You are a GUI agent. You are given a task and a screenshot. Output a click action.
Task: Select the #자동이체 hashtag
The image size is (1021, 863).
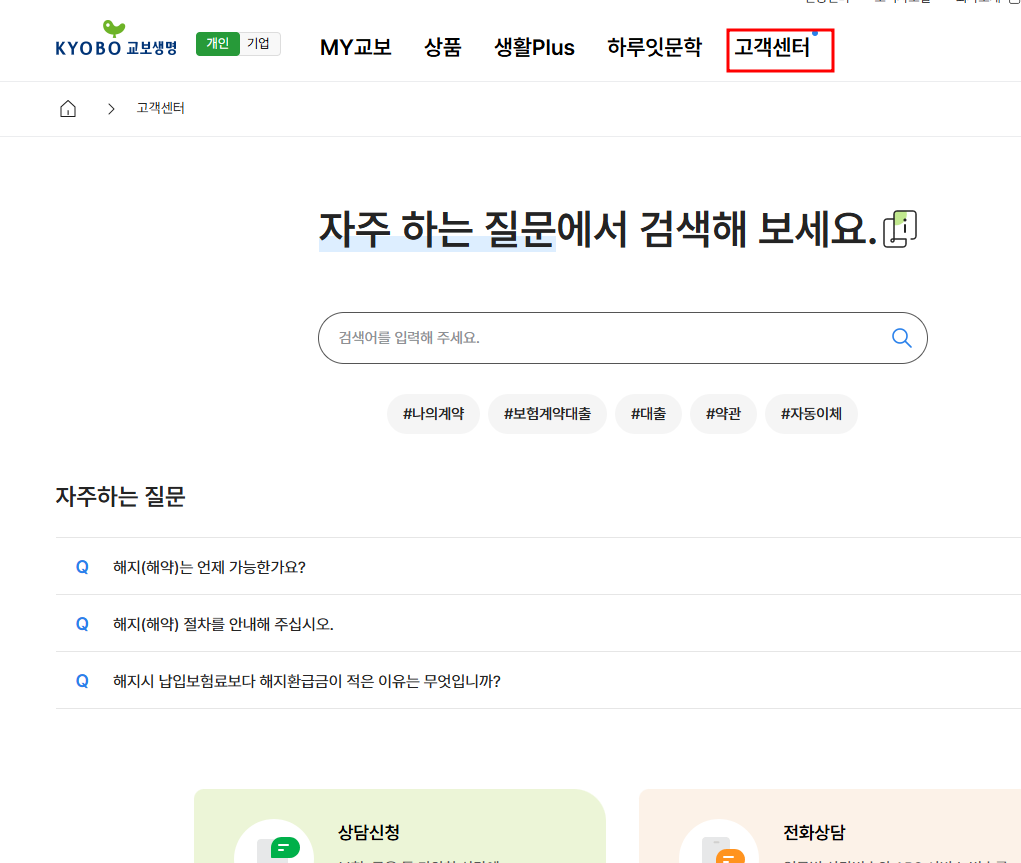coord(811,414)
